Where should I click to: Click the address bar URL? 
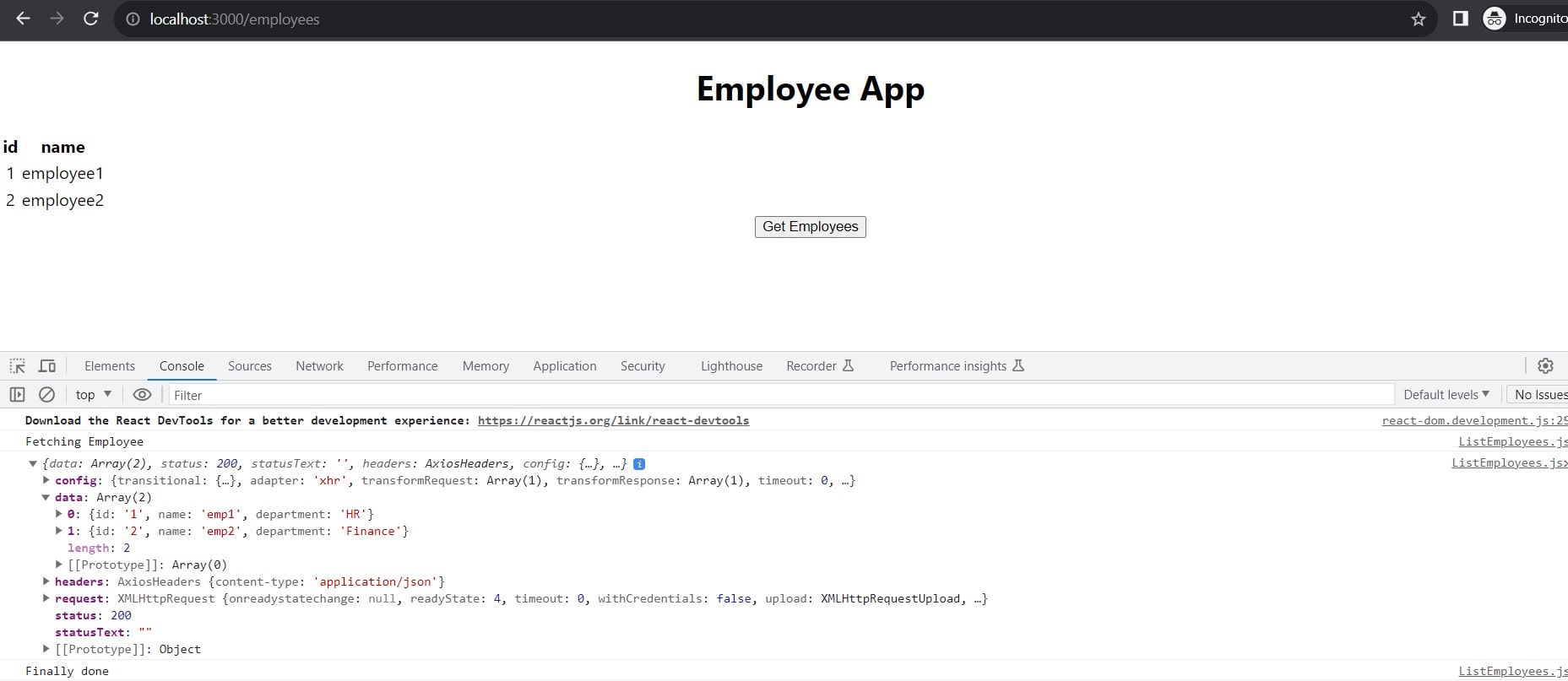235,19
